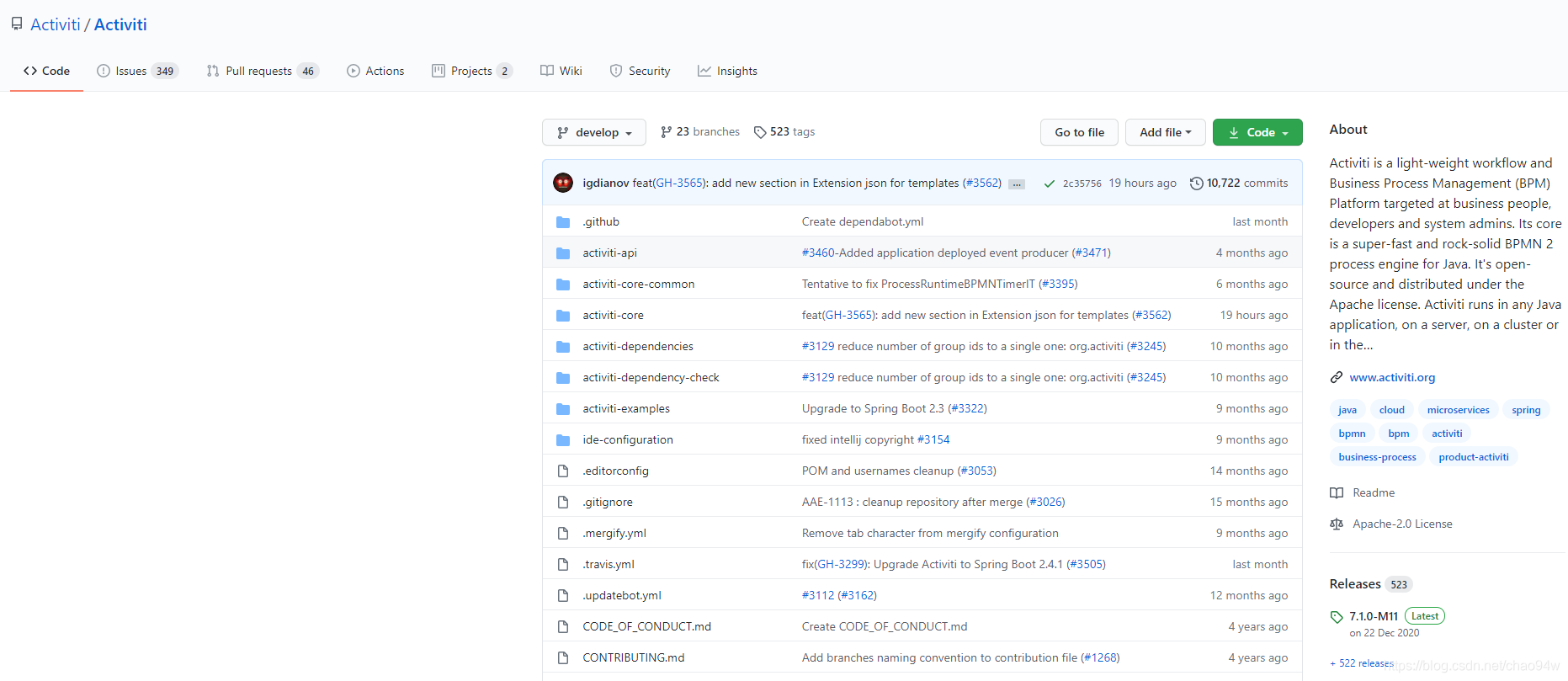1568x681 pixels.
Task: Click igdianov's avatar thumbnail
Action: coord(563,183)
